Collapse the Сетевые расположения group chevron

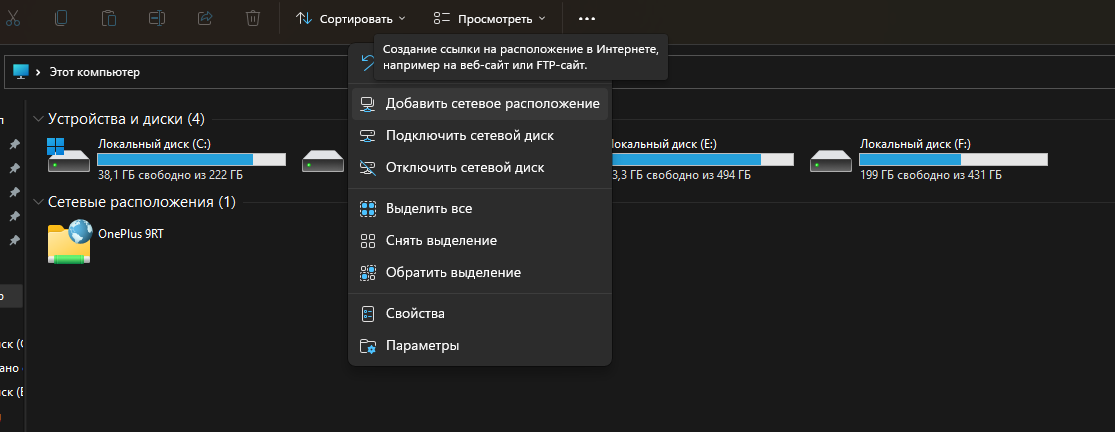[x=39, y=202]
